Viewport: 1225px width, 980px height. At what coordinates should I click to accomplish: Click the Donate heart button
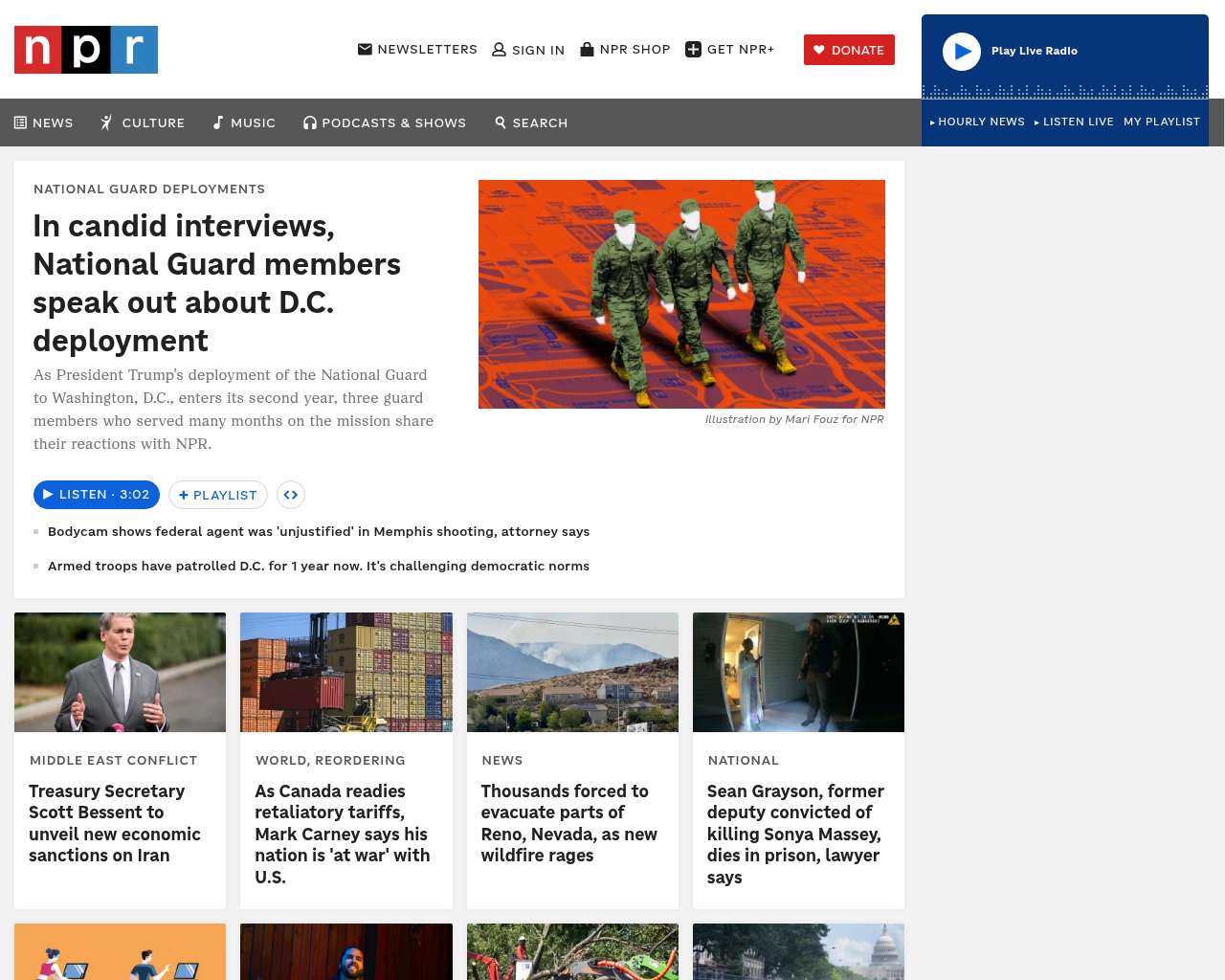pyautogui.click(x=849, y=50)
